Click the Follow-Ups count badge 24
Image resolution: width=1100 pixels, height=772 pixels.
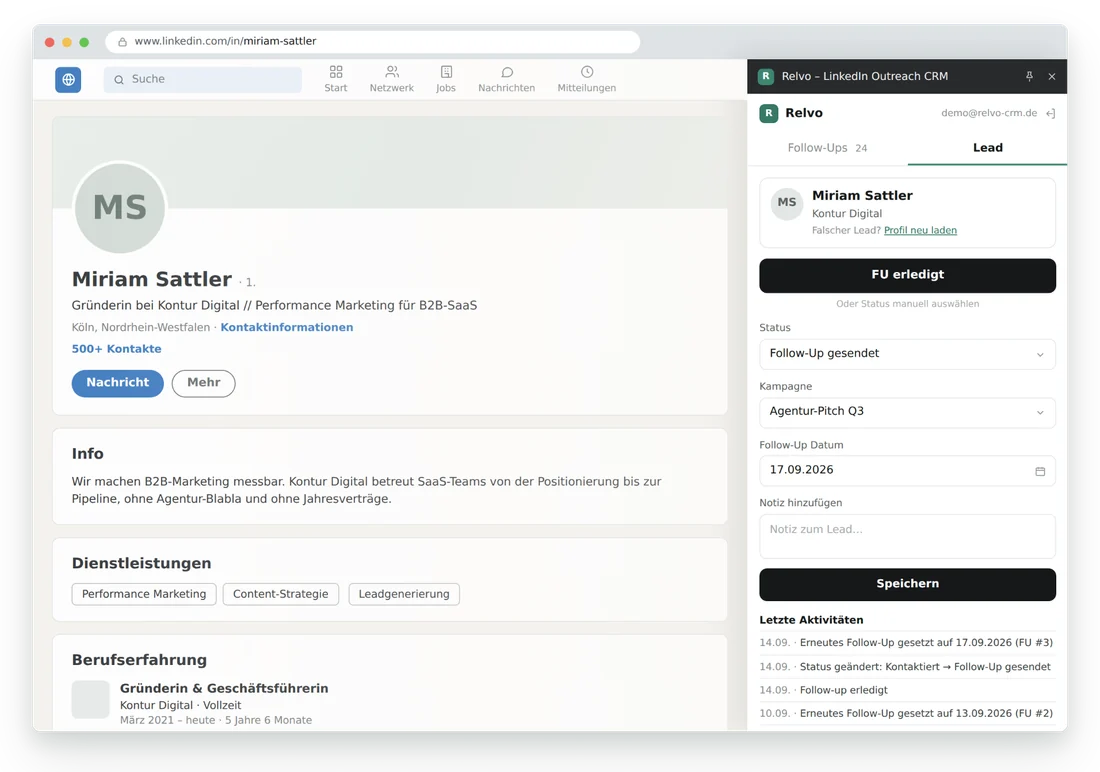861,148
